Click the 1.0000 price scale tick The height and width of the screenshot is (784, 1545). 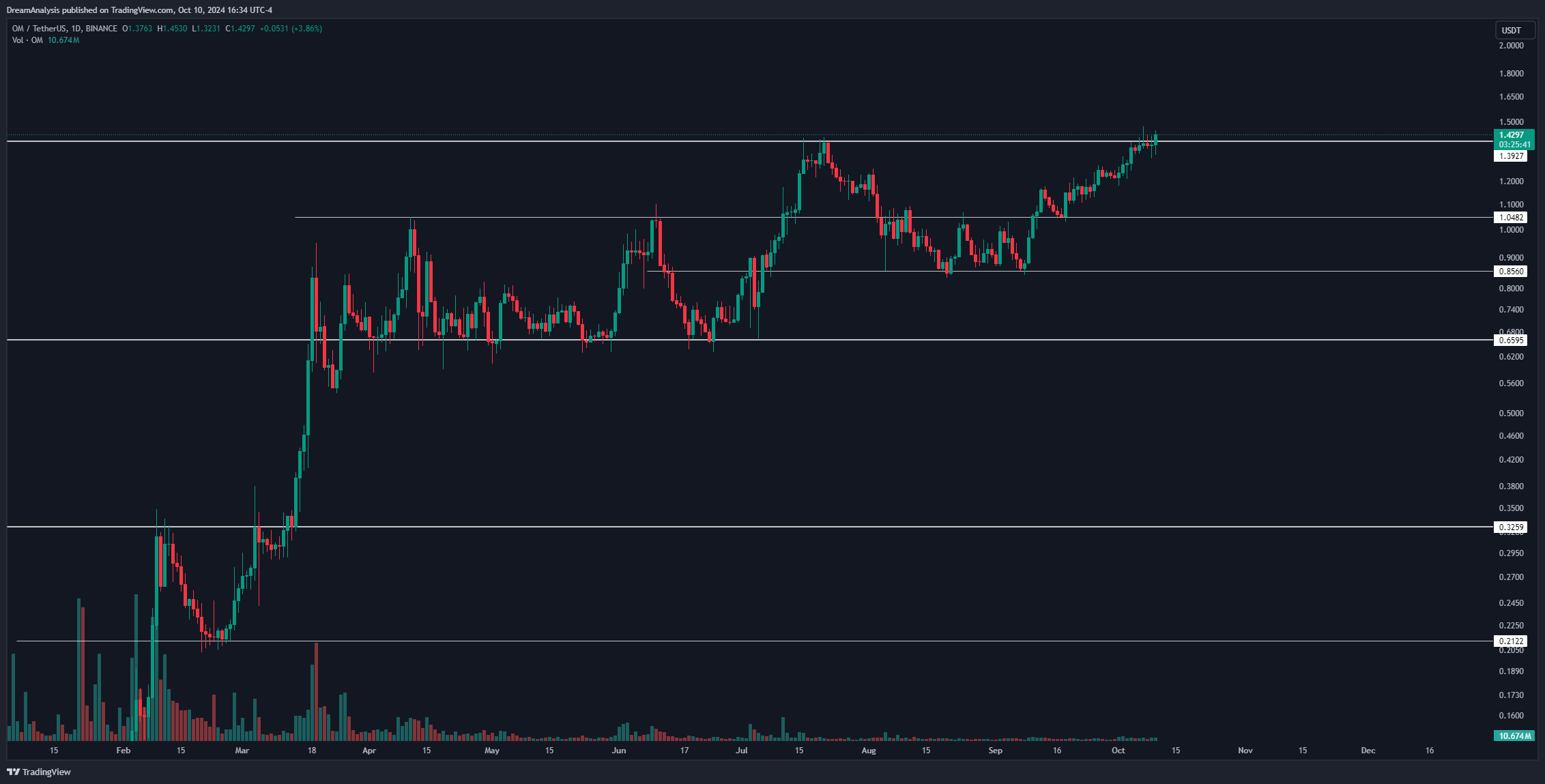click(1511, 230)
